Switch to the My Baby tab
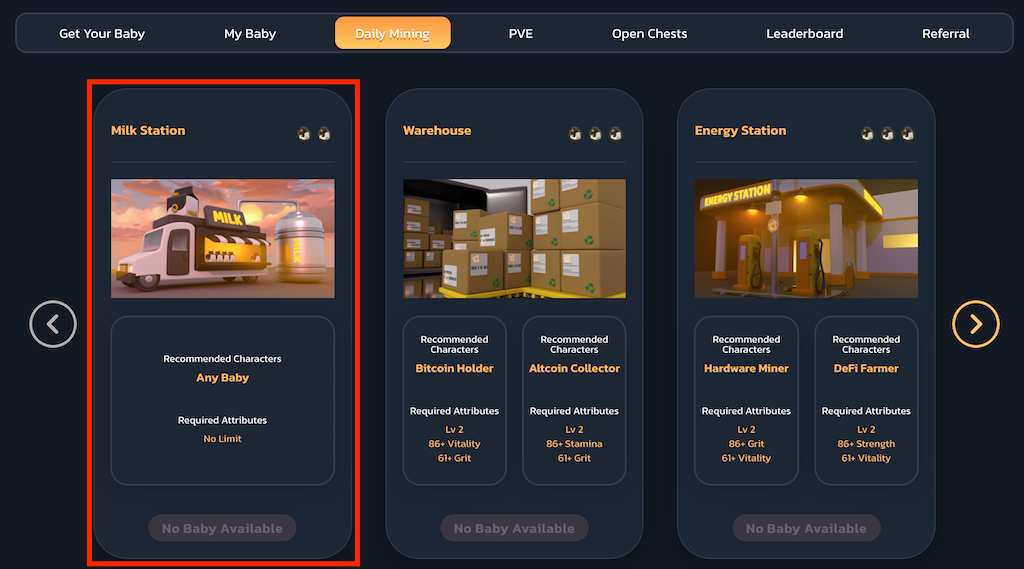 coord(250,33)
